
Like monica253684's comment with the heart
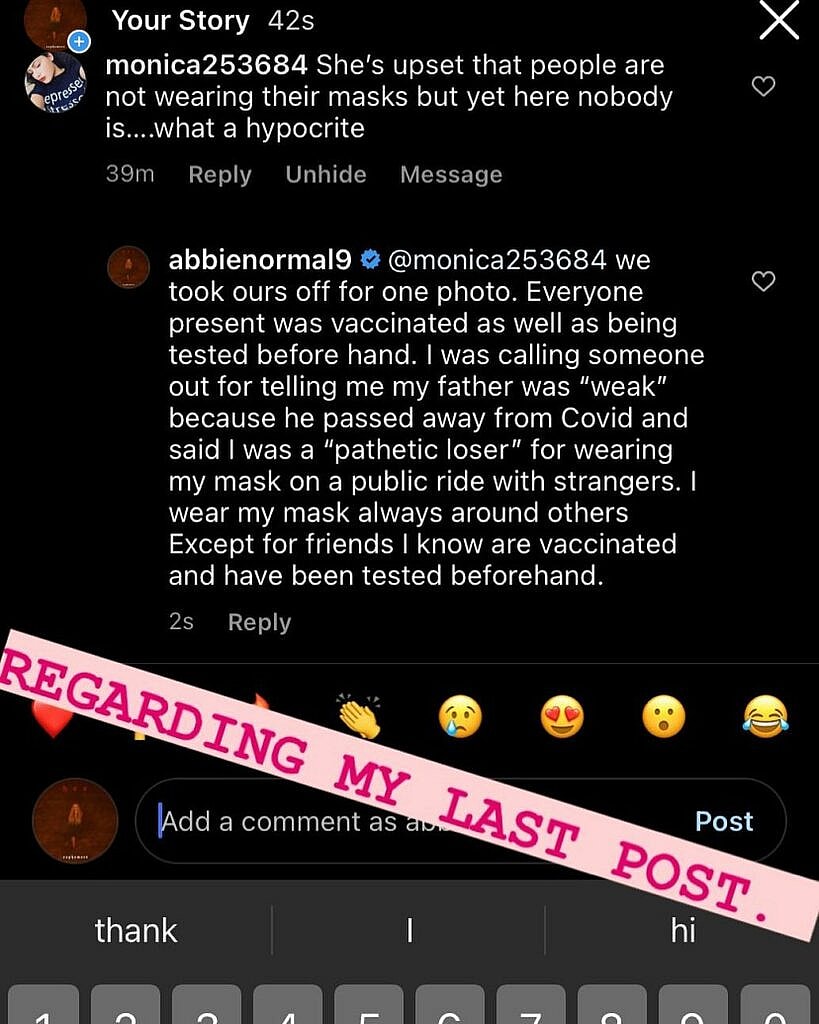pos(763,87)
